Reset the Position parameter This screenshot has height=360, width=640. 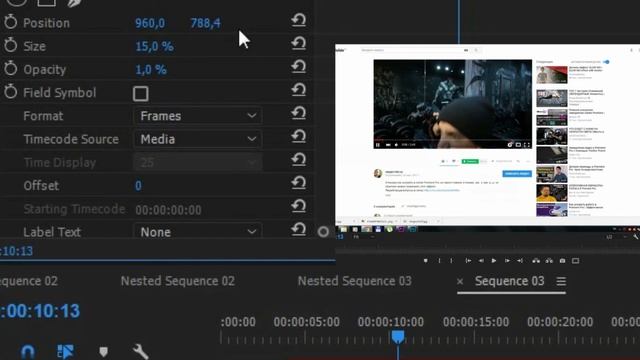(x=299, y=20)
